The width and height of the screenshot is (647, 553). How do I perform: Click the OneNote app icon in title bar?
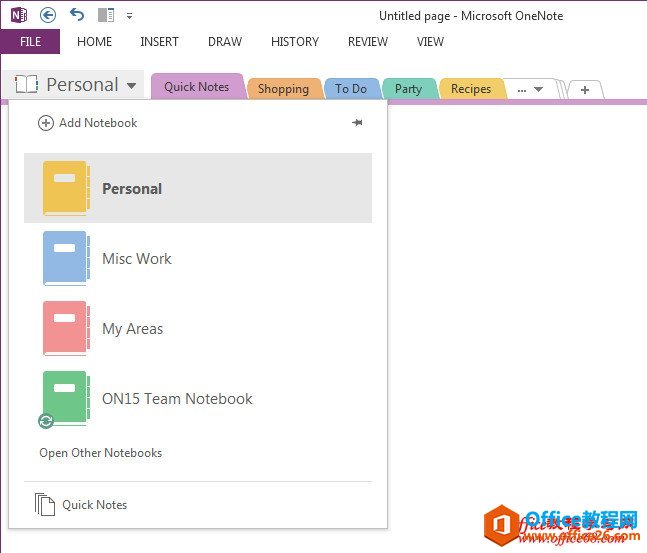(x=19, y=16)
